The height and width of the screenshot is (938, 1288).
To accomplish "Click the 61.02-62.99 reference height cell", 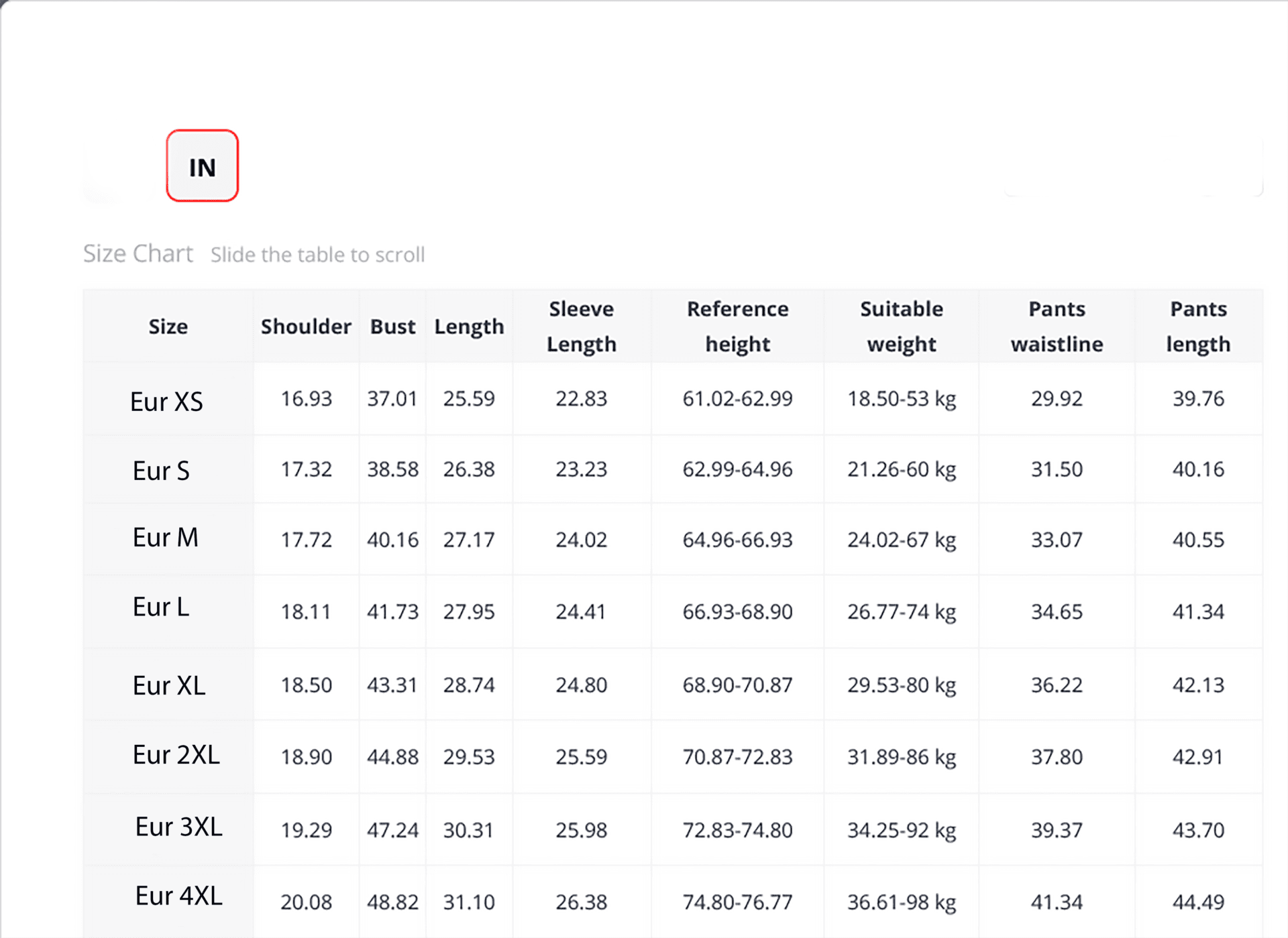I will tap(737, 399).
